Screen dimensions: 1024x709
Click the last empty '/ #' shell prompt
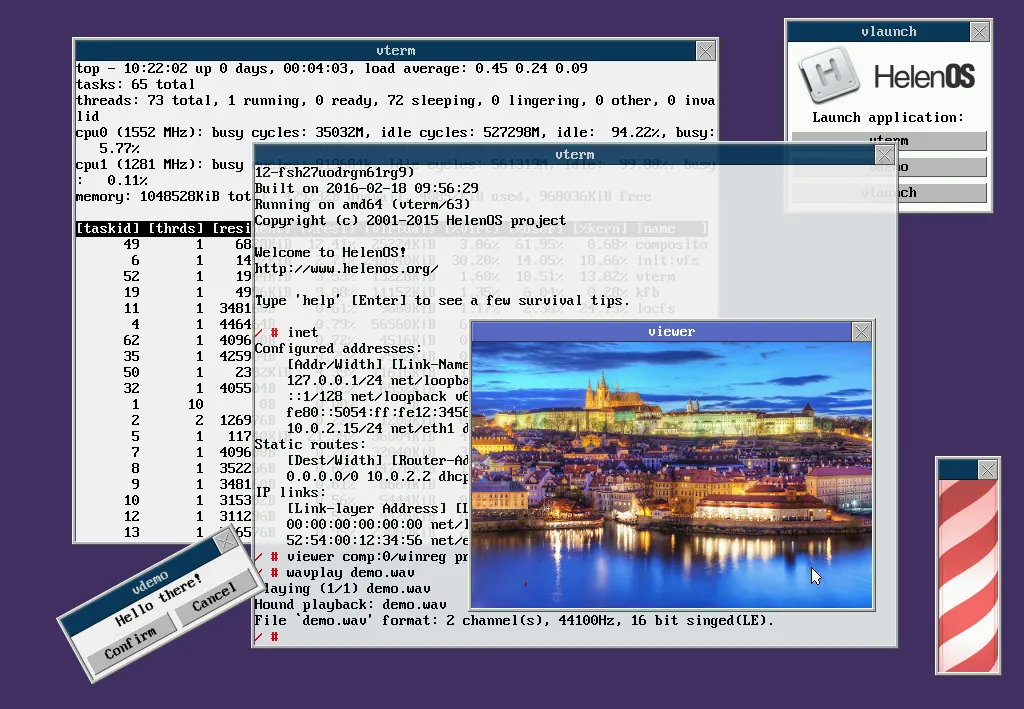(266, 637)
